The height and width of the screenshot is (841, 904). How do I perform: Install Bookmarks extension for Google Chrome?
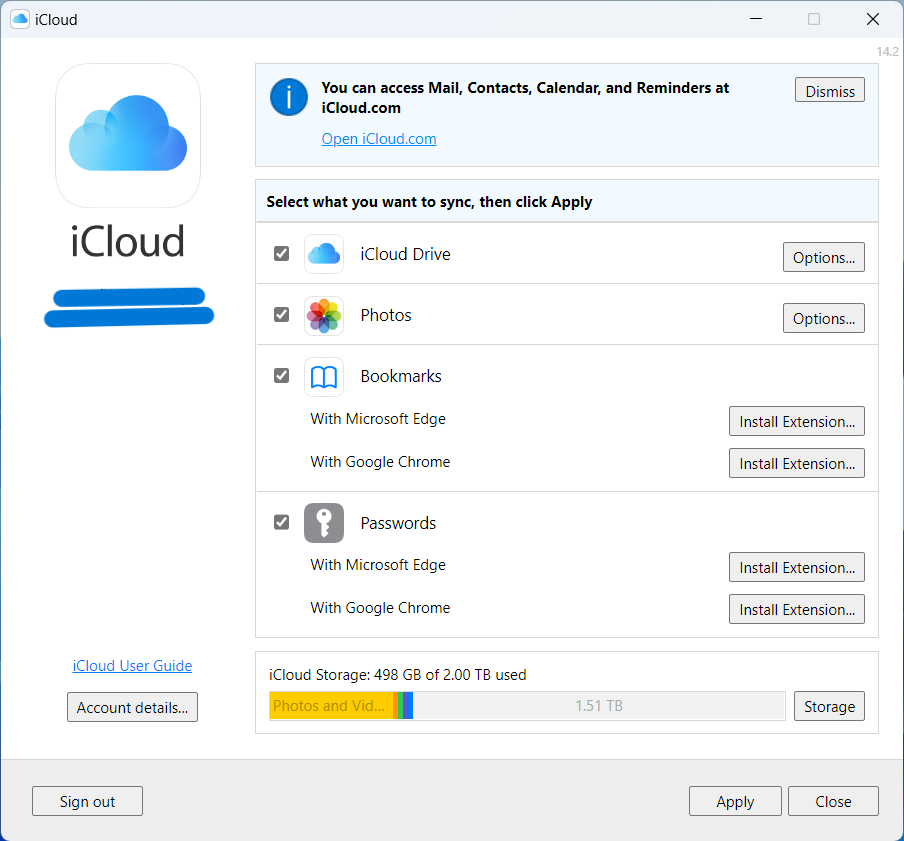(797, 463)
